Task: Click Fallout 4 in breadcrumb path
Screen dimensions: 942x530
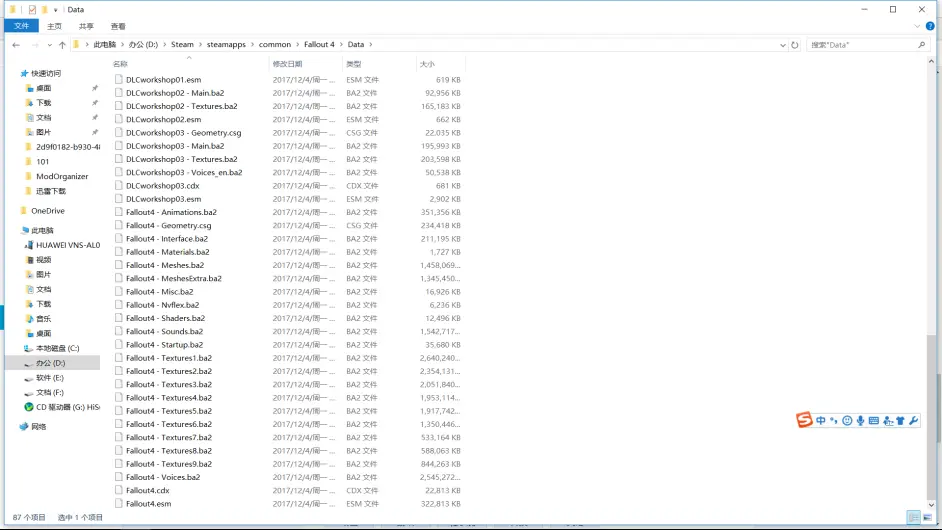Action: (319, 44)
